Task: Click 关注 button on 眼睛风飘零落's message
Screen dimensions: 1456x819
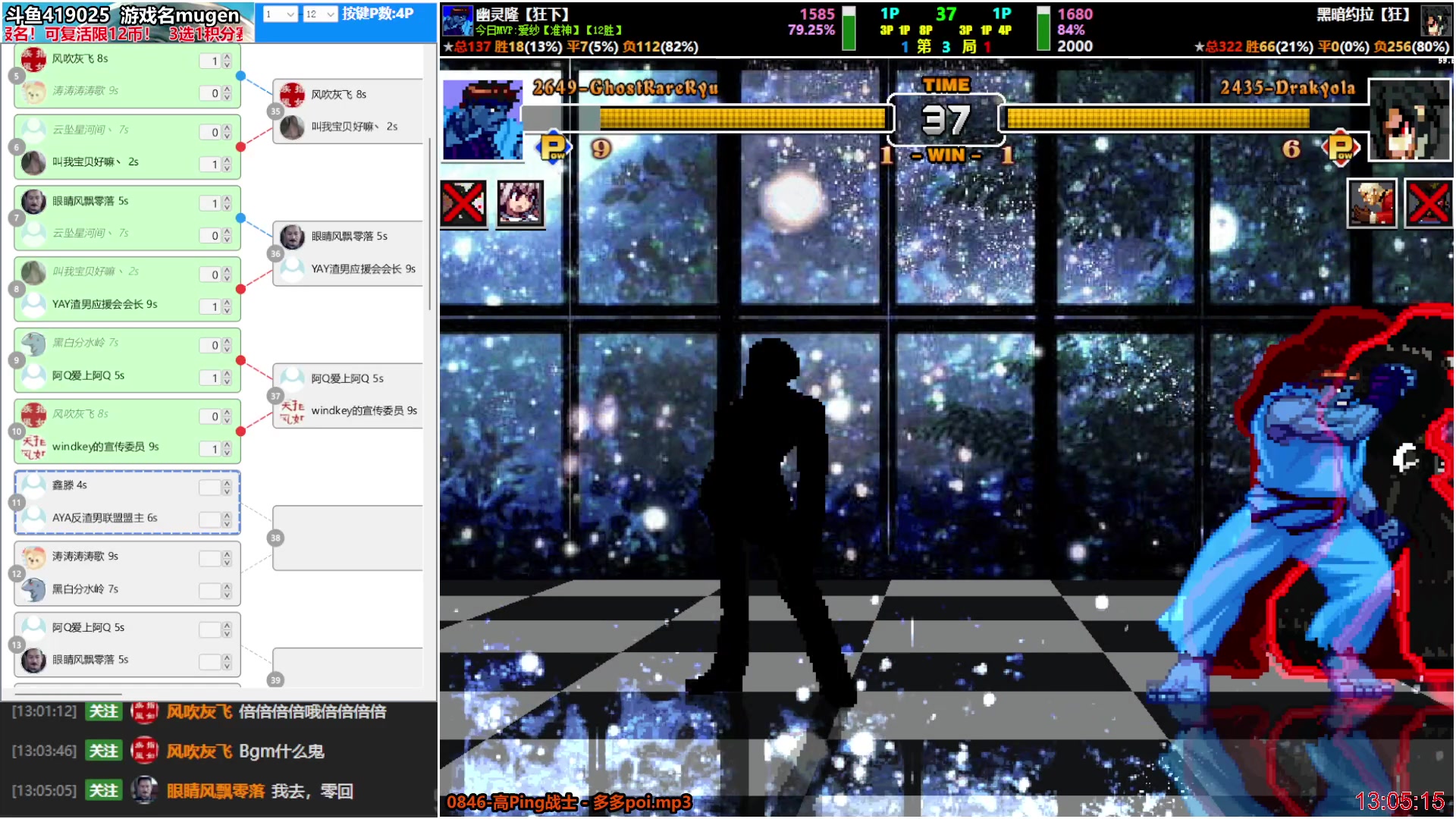Action: click(104, 790)
